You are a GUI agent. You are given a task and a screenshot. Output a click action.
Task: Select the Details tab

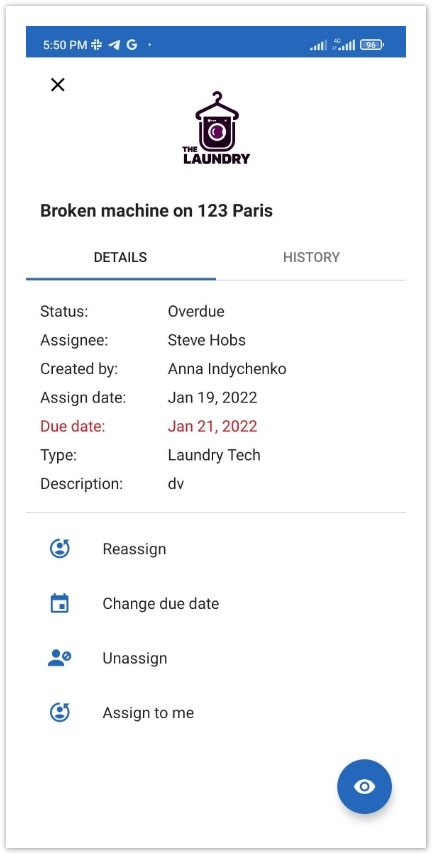(x=120, y=257)
